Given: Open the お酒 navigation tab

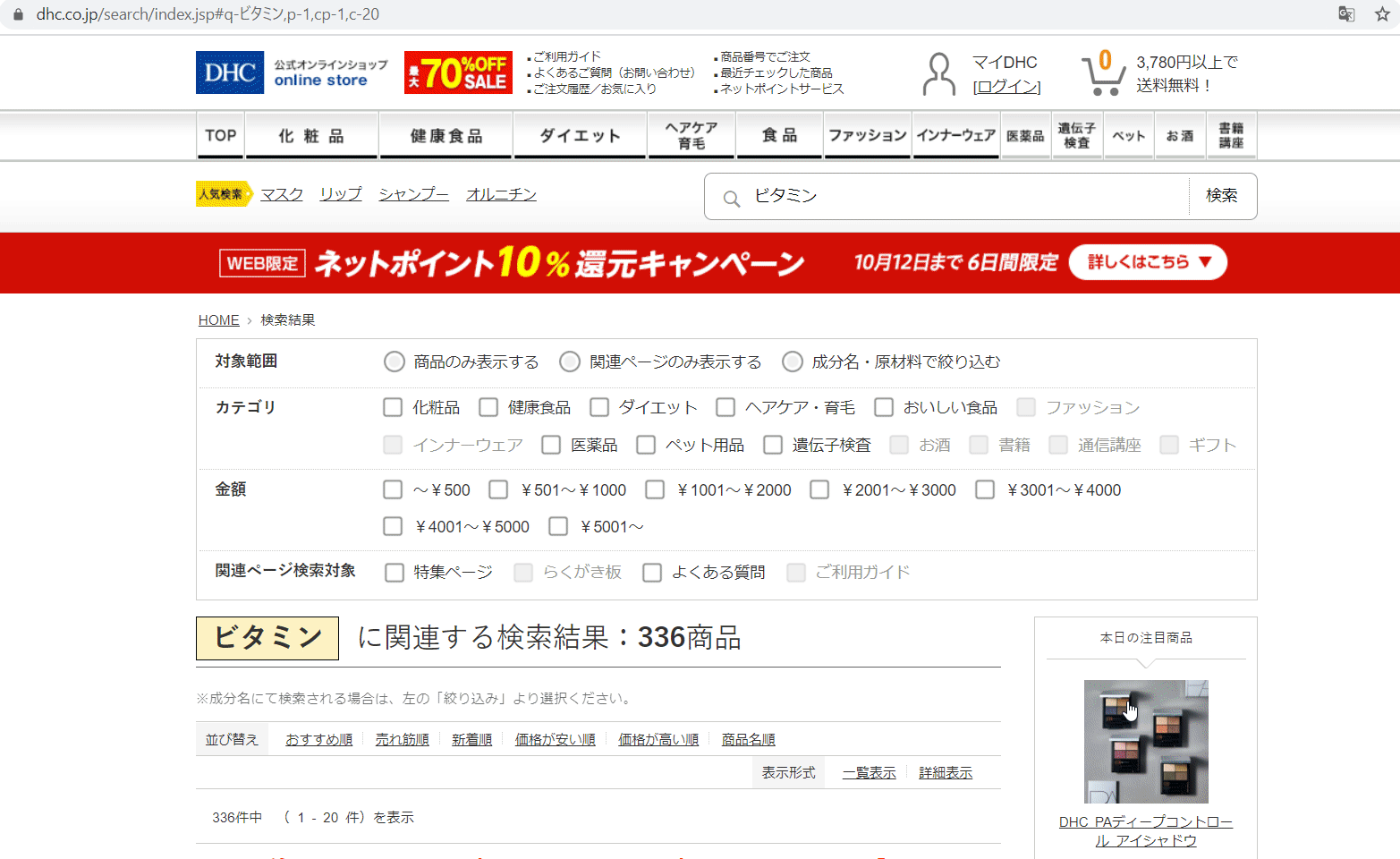Looking at the screenshot, I should [x=1180, y=135].
